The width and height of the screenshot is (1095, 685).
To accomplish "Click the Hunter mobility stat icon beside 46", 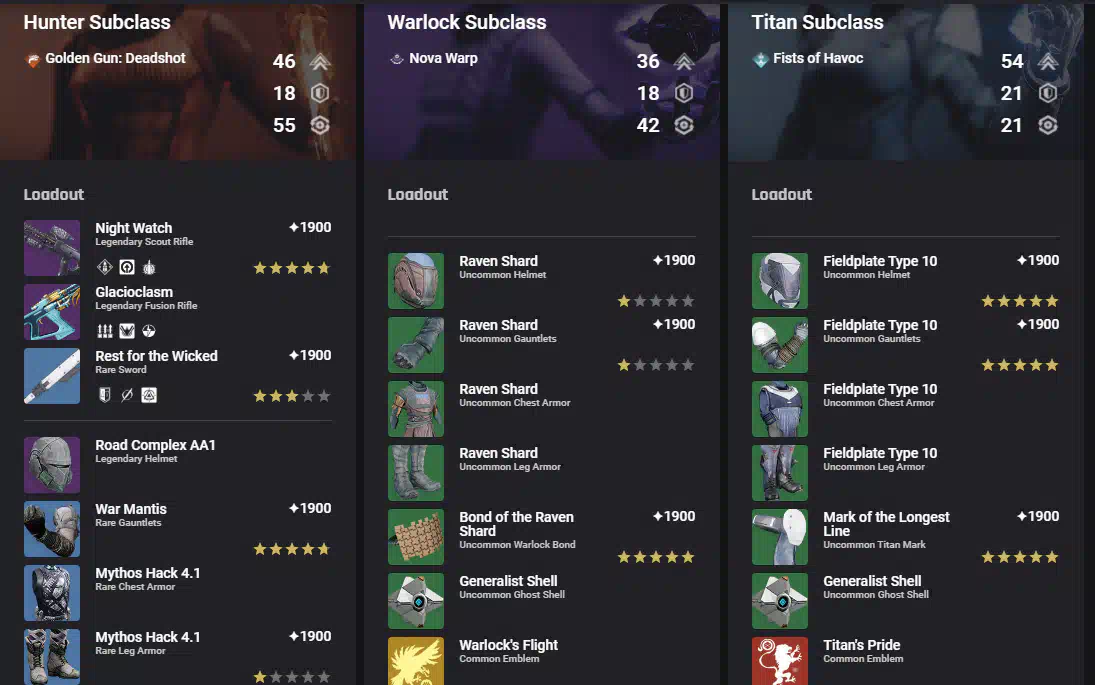I will (320, 62).
